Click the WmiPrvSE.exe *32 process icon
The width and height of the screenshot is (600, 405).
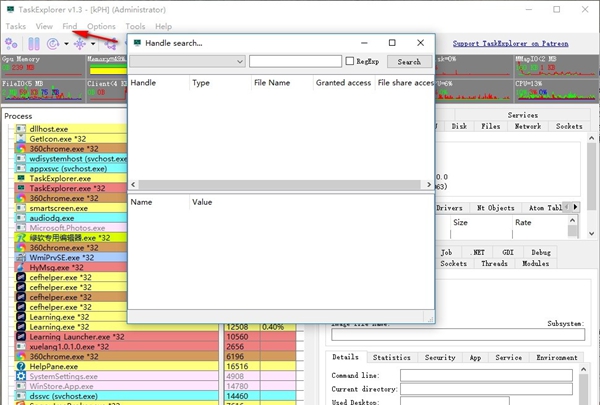pyautogui.click(x=21, y=257)
